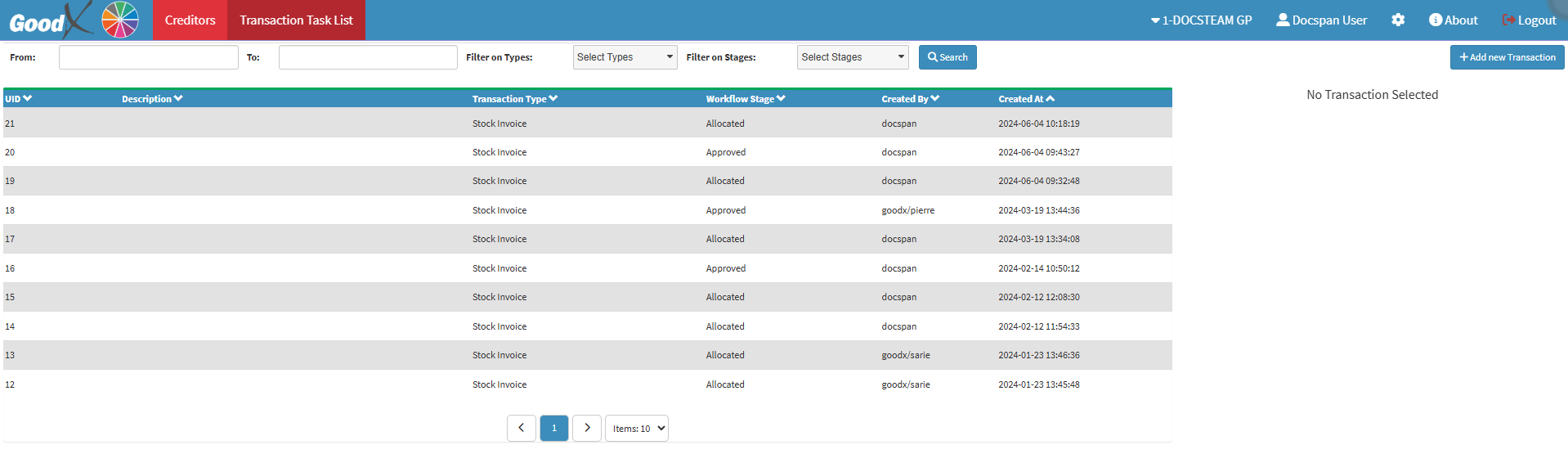1568x454 pixels.
Task: Open the Transaction Task List tab
Action: (x=296, y=20)
